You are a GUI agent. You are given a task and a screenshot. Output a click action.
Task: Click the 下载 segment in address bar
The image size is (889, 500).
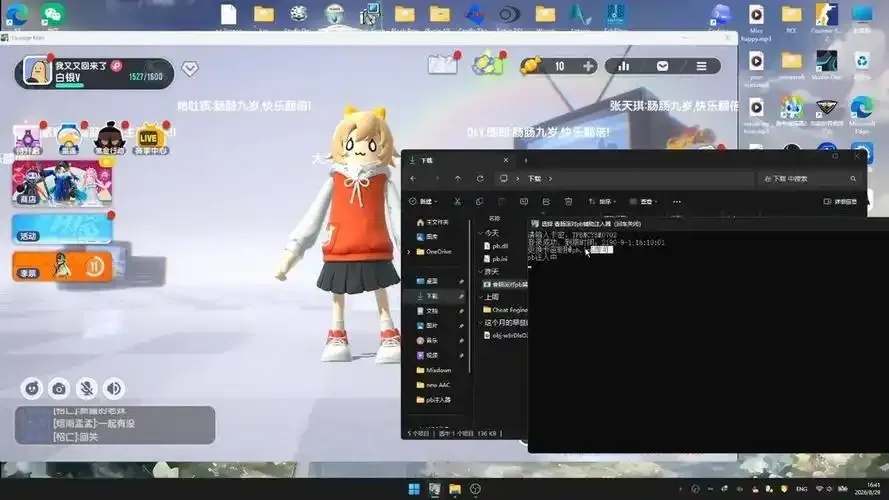535,179
